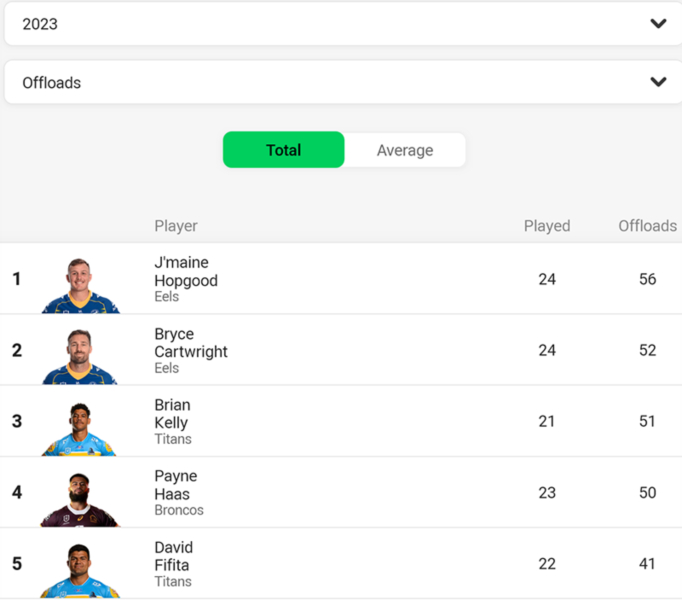The height and width of the screenshot is (600, 682).
Task: Select the Total toggle
Action: 284,150
